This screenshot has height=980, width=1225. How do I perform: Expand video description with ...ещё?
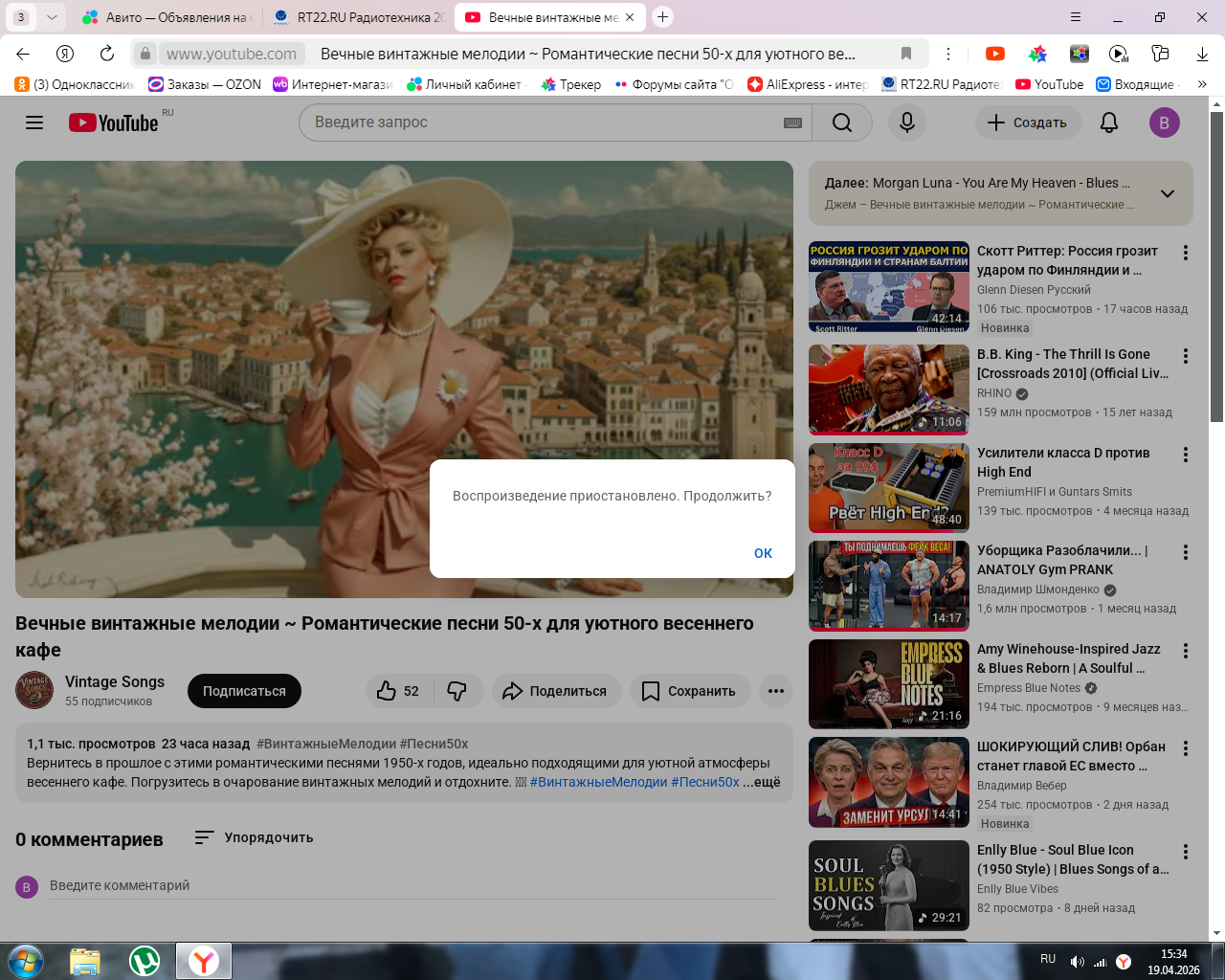coord(762,782)
